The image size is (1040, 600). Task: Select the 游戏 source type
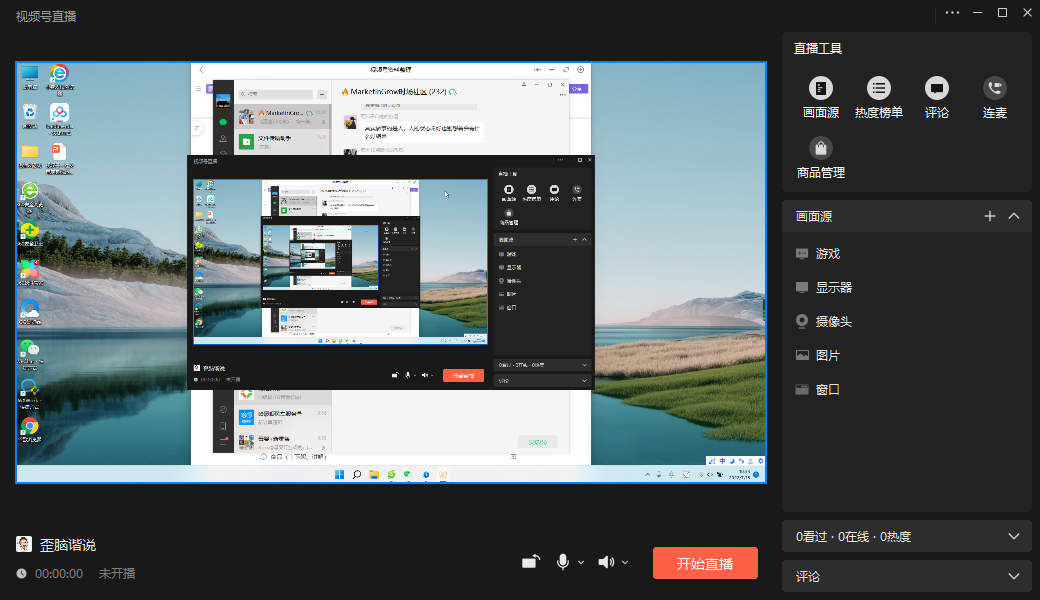[827, 254]
